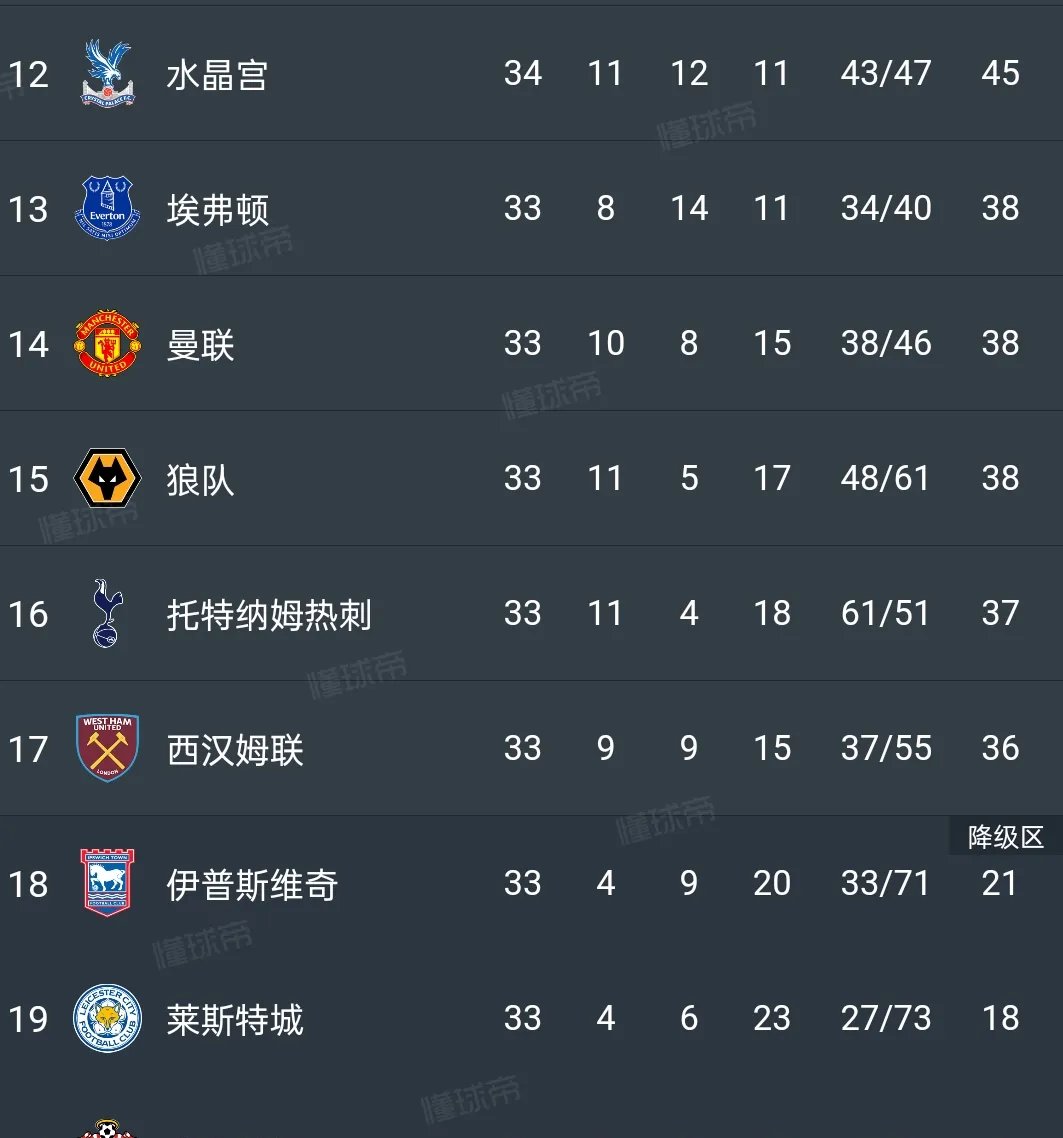Click Tottenham's goal record 61/51
This screenshot has height=1138, width=1063.
(x=884, y=613)
